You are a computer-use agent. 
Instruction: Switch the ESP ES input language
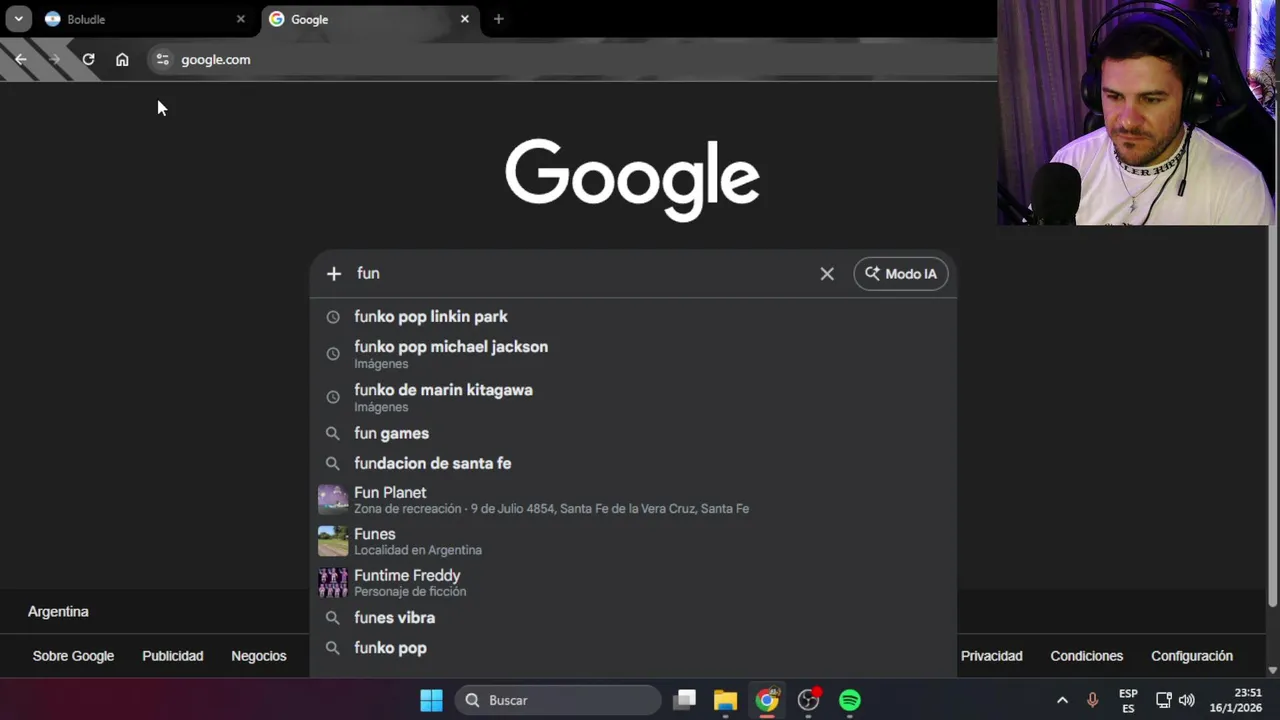[x=1128, y=700]
